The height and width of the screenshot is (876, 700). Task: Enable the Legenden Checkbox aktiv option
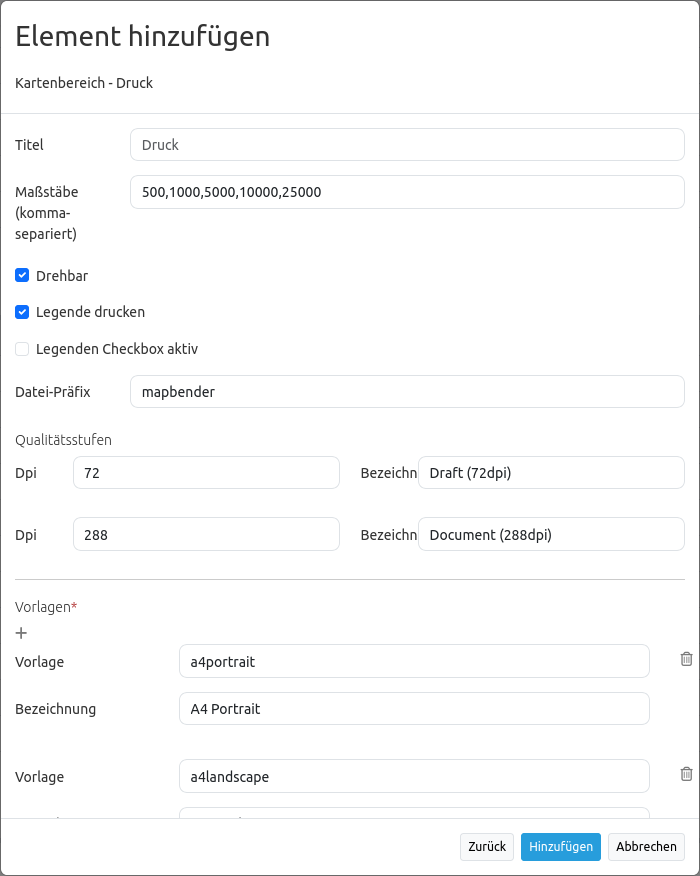(22, 349)
